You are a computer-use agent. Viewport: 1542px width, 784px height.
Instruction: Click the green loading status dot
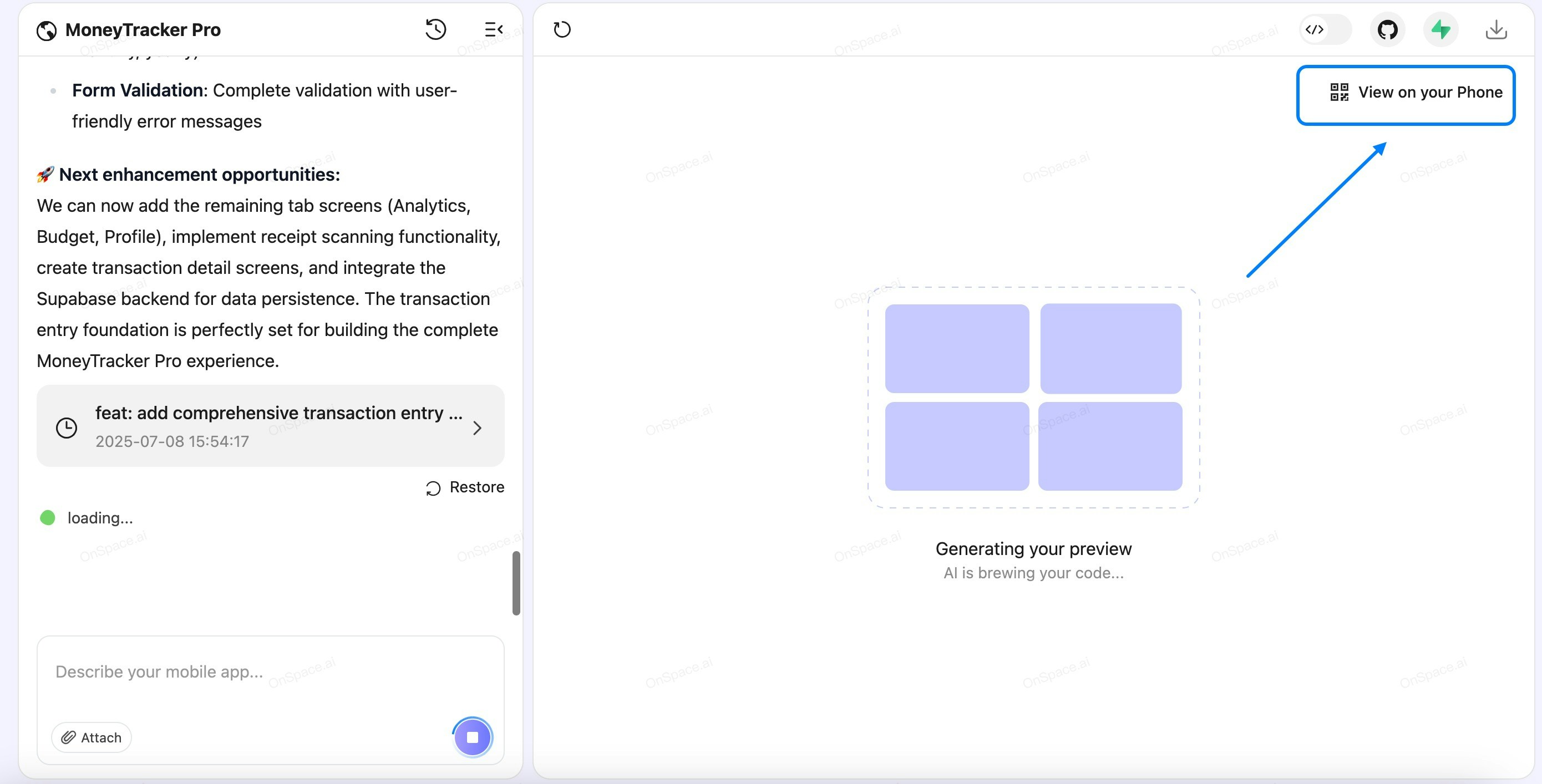tap(47, 518)
